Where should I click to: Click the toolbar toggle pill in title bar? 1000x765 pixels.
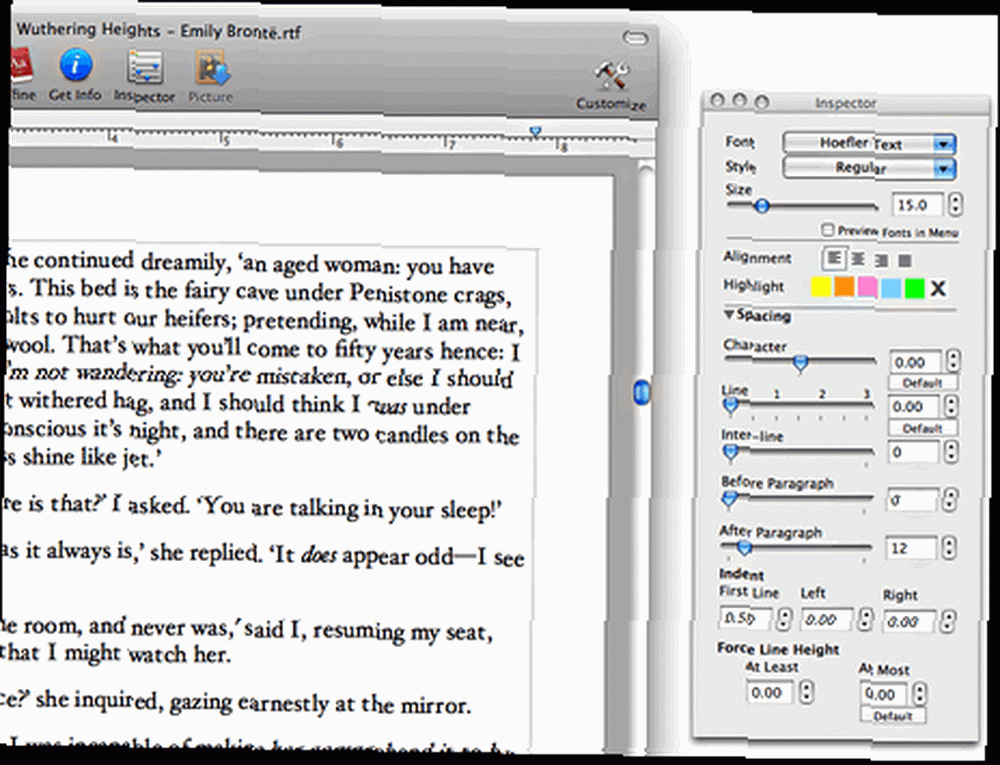click(635, 38)
